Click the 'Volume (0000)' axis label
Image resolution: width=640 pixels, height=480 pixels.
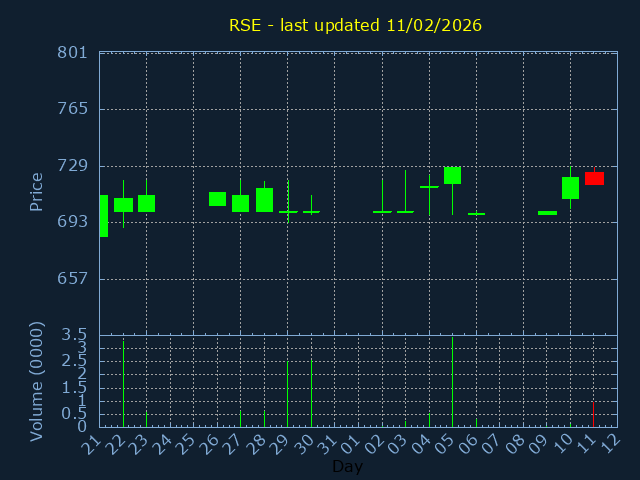point(37,381)
